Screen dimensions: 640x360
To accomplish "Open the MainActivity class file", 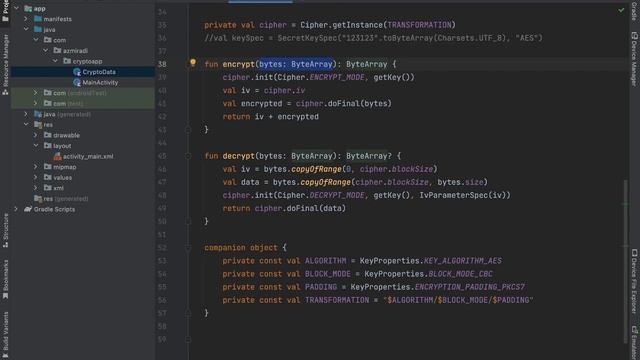I will pyautogui.click(x=100, y=82).
